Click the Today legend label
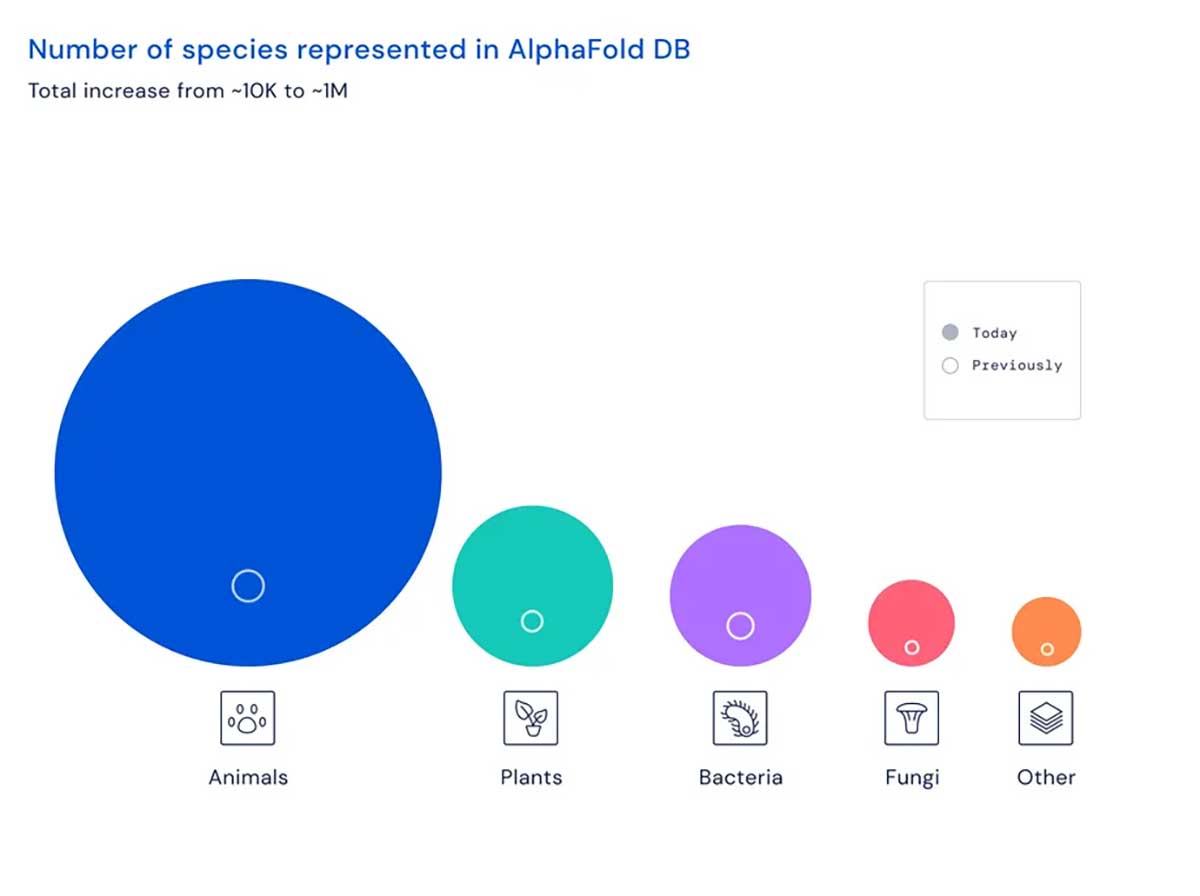This screenshot has width=1200, height=896. [994, 333]
